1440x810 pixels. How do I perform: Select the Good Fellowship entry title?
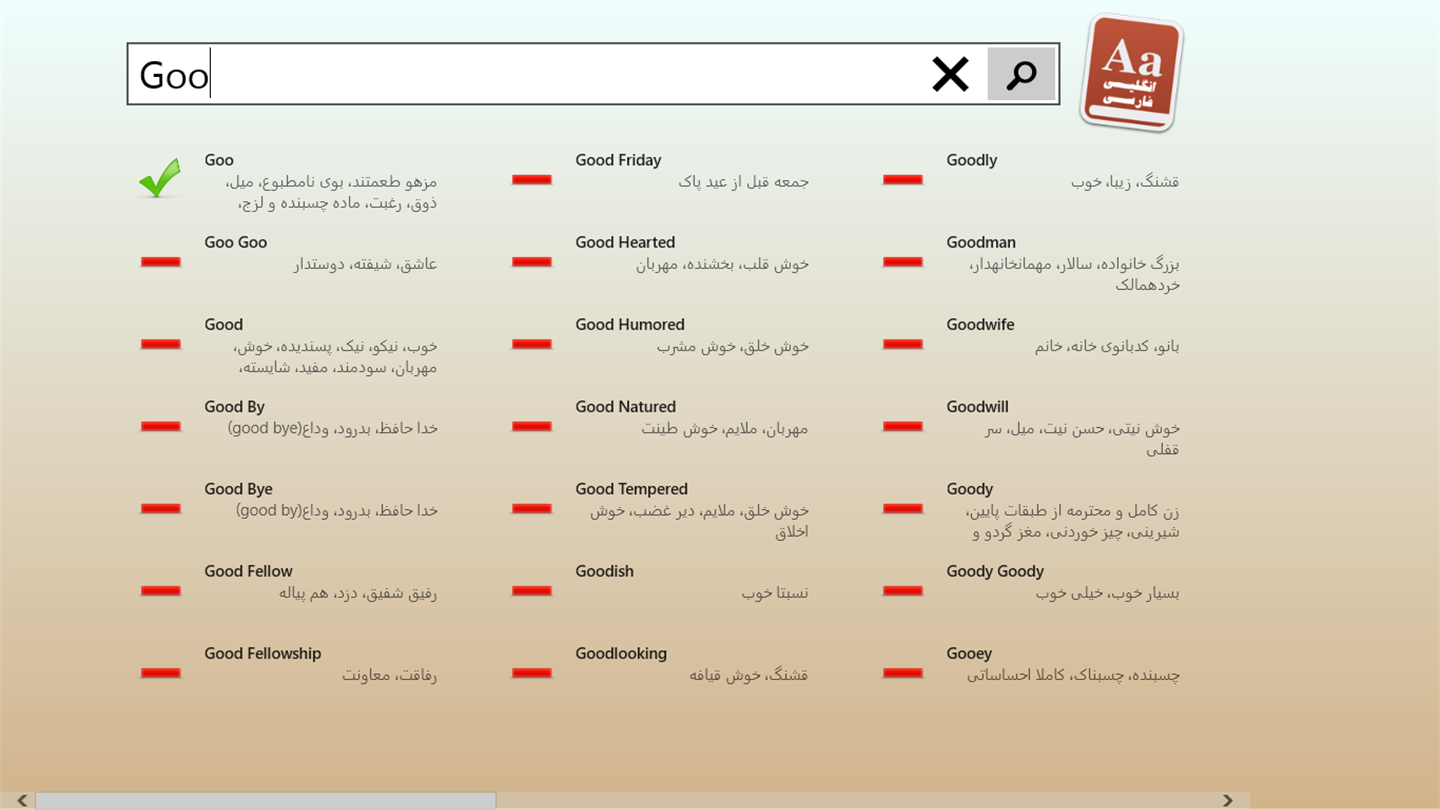[x=263, y=653]
